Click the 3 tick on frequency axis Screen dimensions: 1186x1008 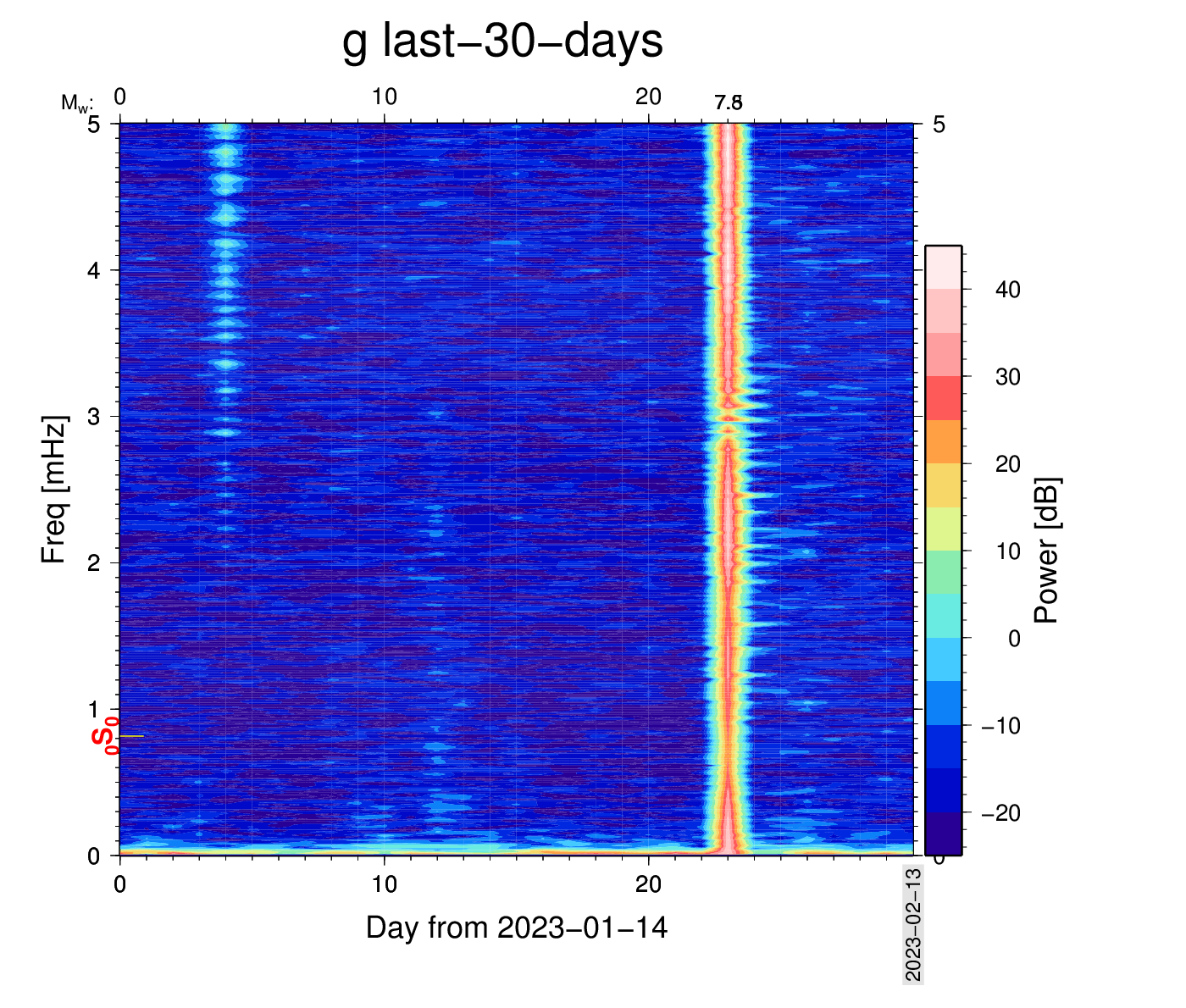click(x=94, y=417)
